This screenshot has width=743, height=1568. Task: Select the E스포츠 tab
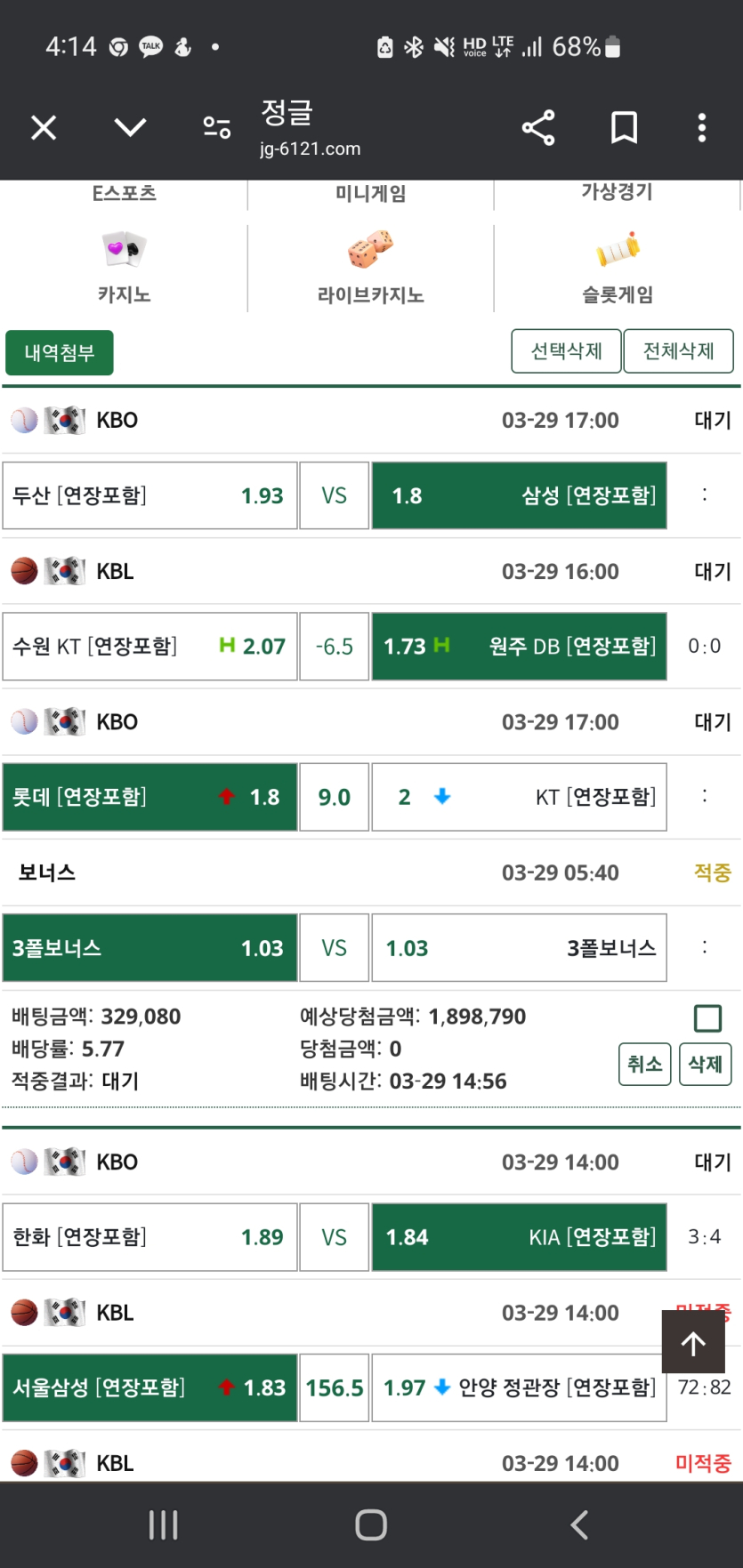tap(124, 193)
